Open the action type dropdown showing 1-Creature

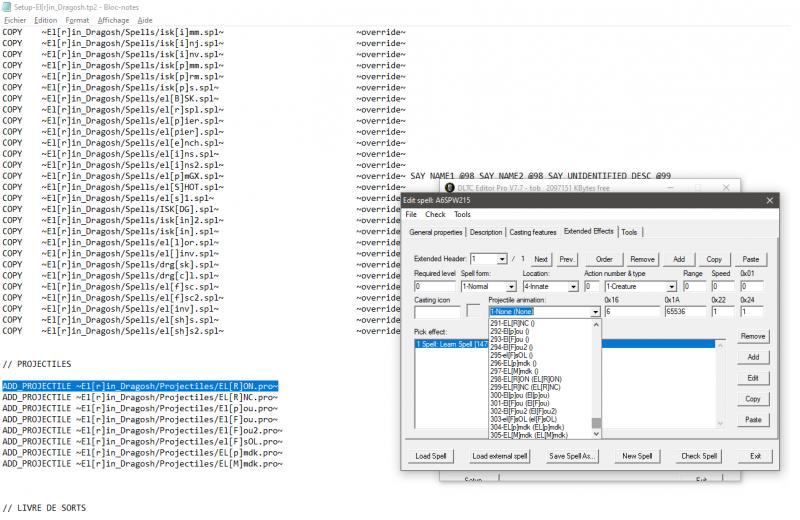coord(672,287)
